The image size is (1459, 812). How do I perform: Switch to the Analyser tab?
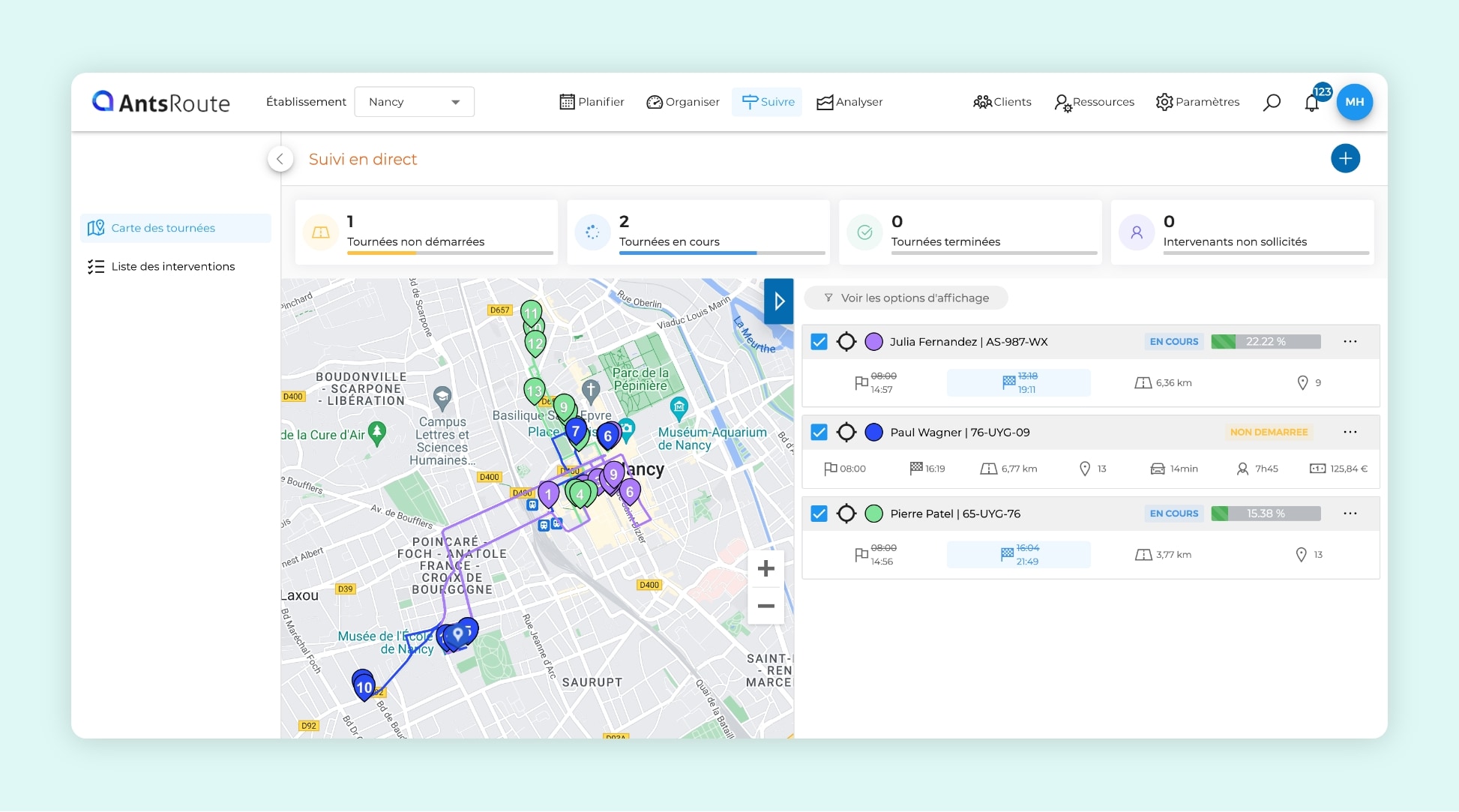coord(849,101)
